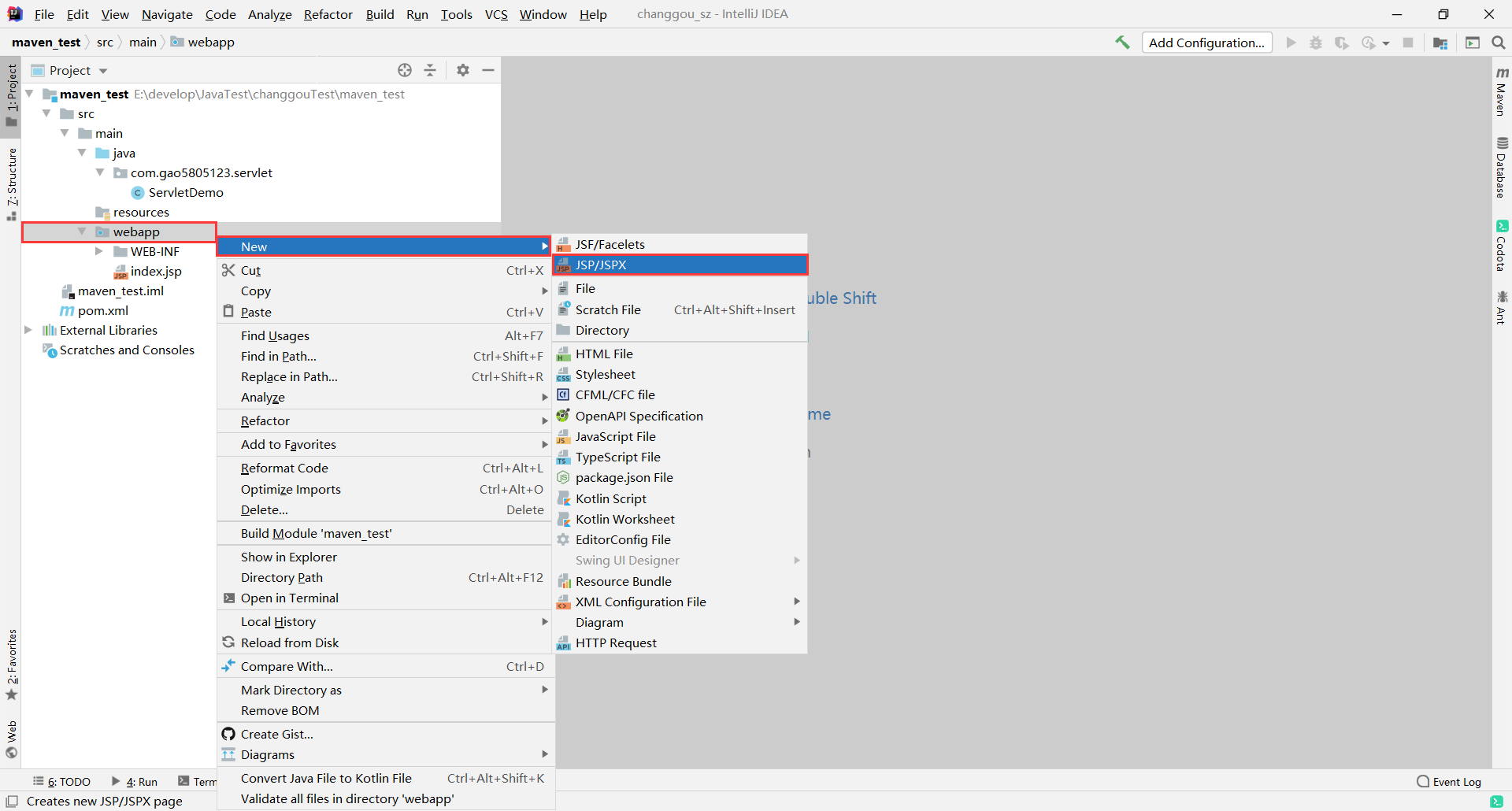Screen dimensions: 1512x811
Task: Expand Diagram submenu in New list
Action: [680, 622]
